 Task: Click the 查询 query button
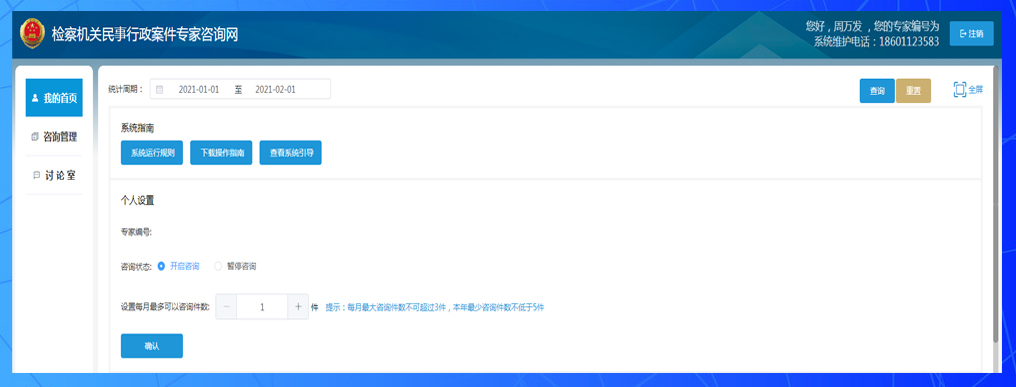tap(877, 91)
